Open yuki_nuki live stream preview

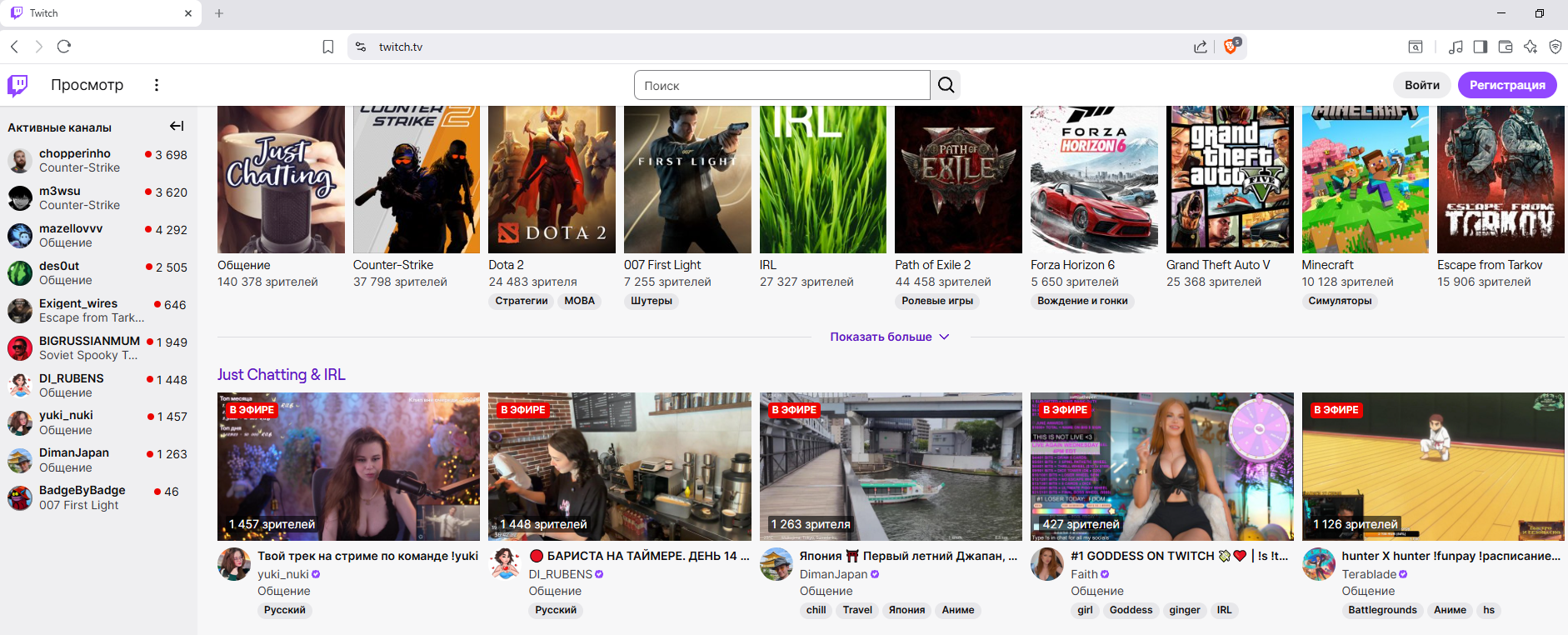(x=348, y=467)
